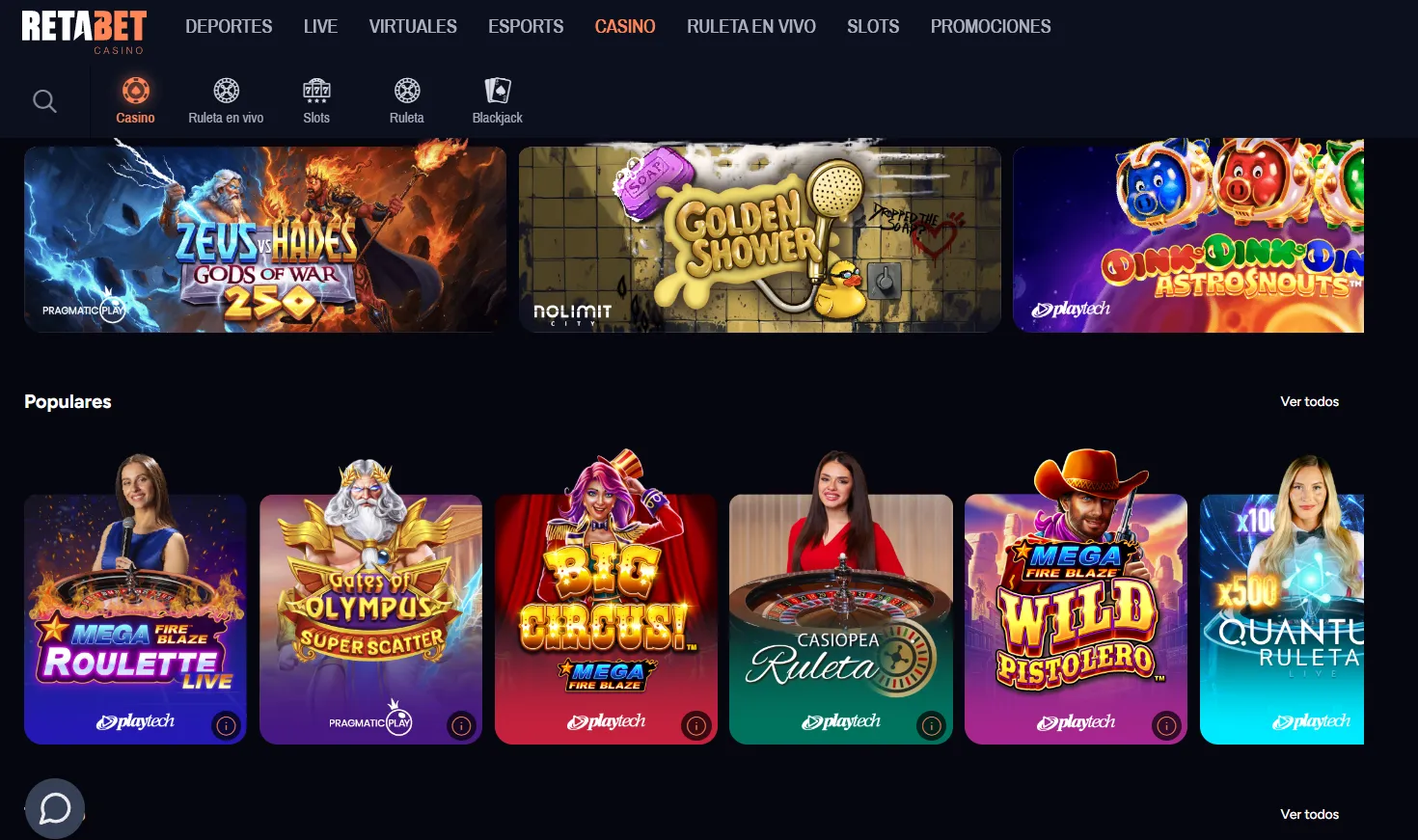
Task: View all Populares games via Ver todos
Action: [x=1309, y=401]
